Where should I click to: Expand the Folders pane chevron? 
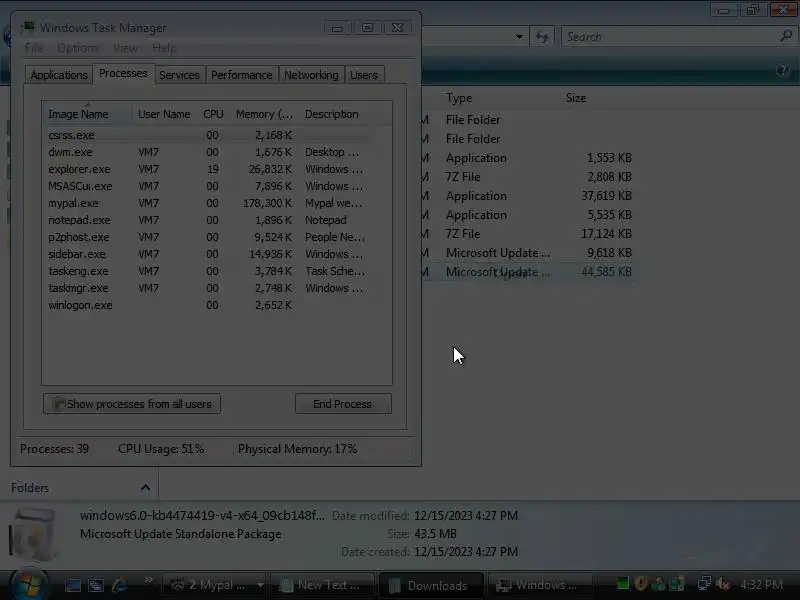coord(145,488)
